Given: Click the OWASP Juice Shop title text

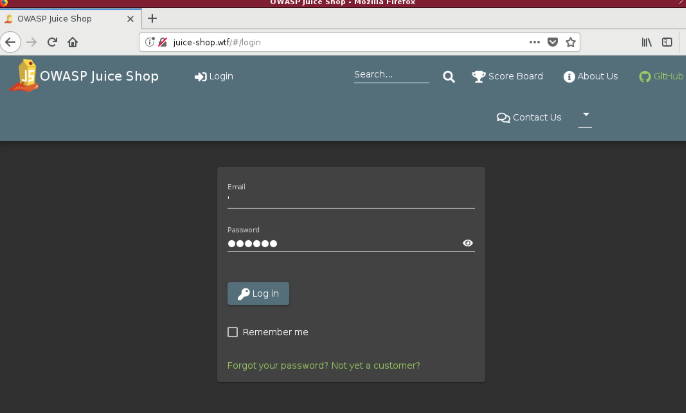Looking at the screenshot, I should click(99, 76).
